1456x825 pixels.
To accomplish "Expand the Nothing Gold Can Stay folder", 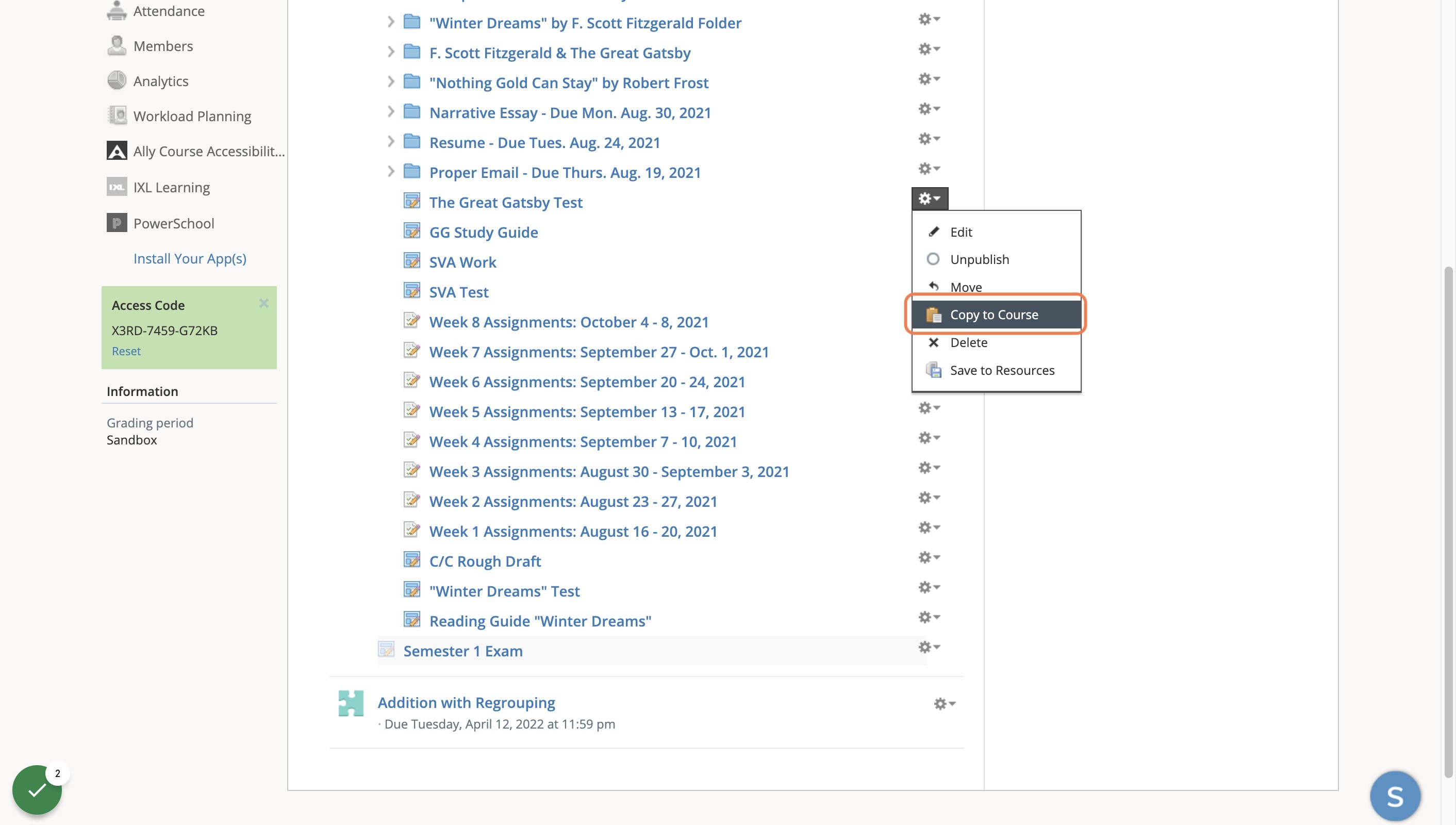I will pos(390,82).
